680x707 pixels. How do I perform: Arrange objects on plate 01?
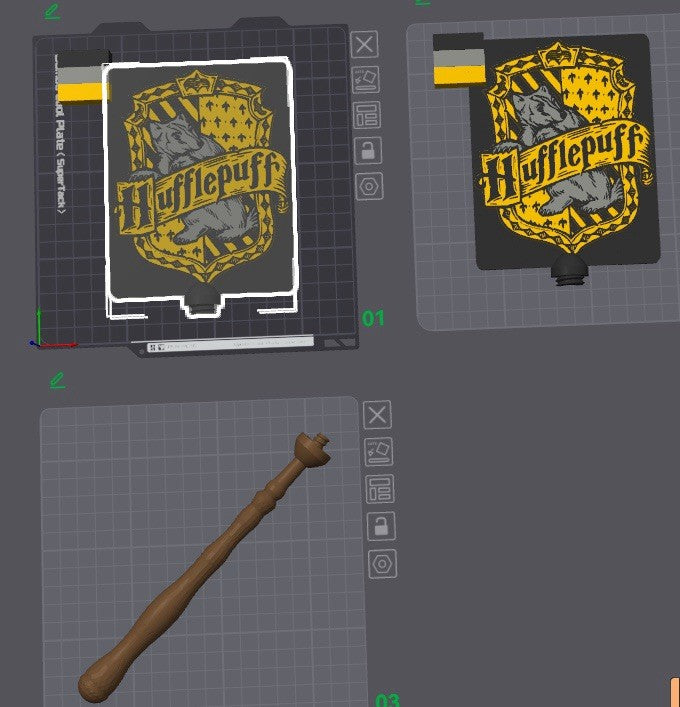pos(367,115)
